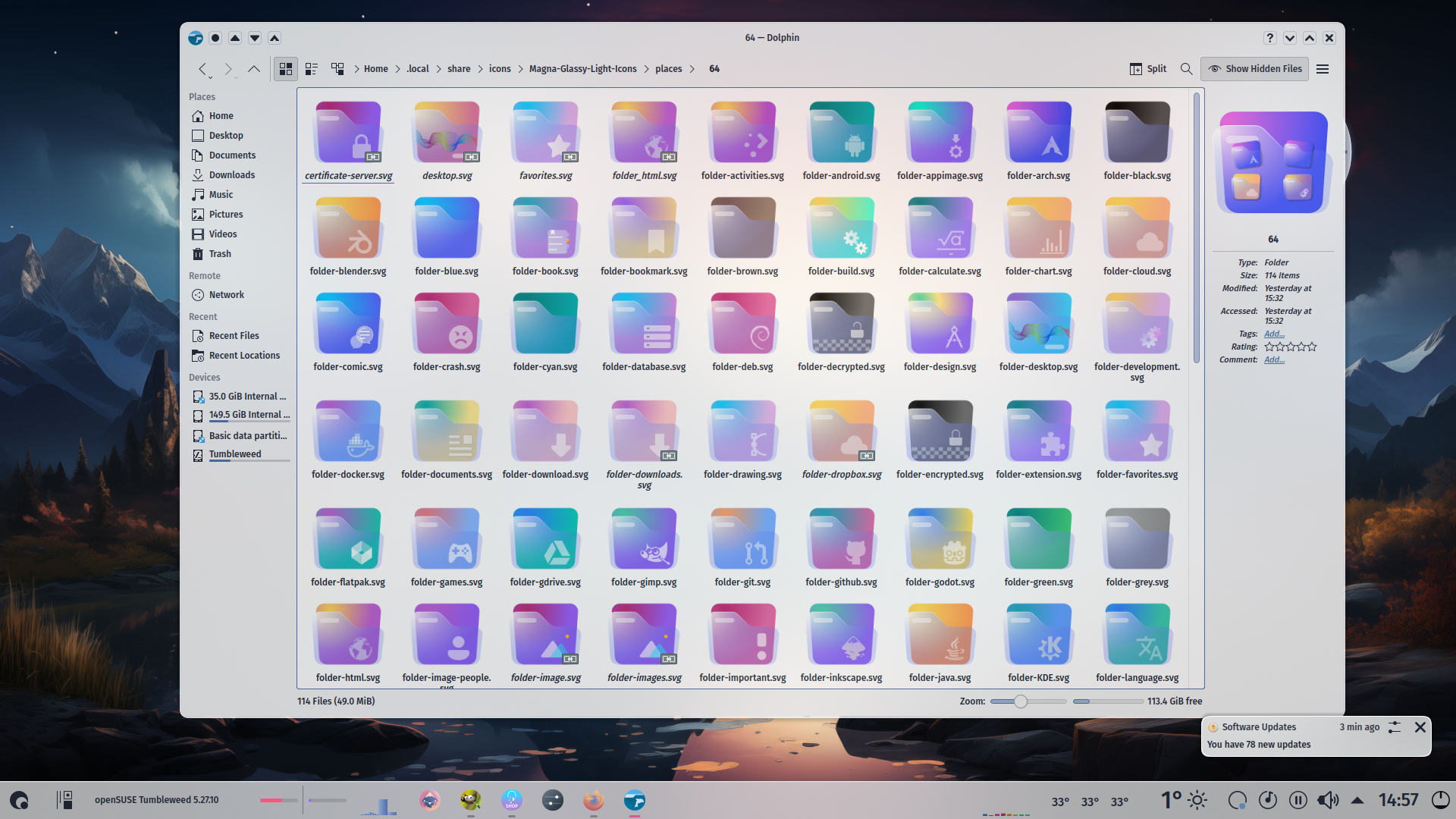Screen dimensions: 1456x819
Task: Configure Software Updates notification settings
Action: click(x=1395, y=727)
